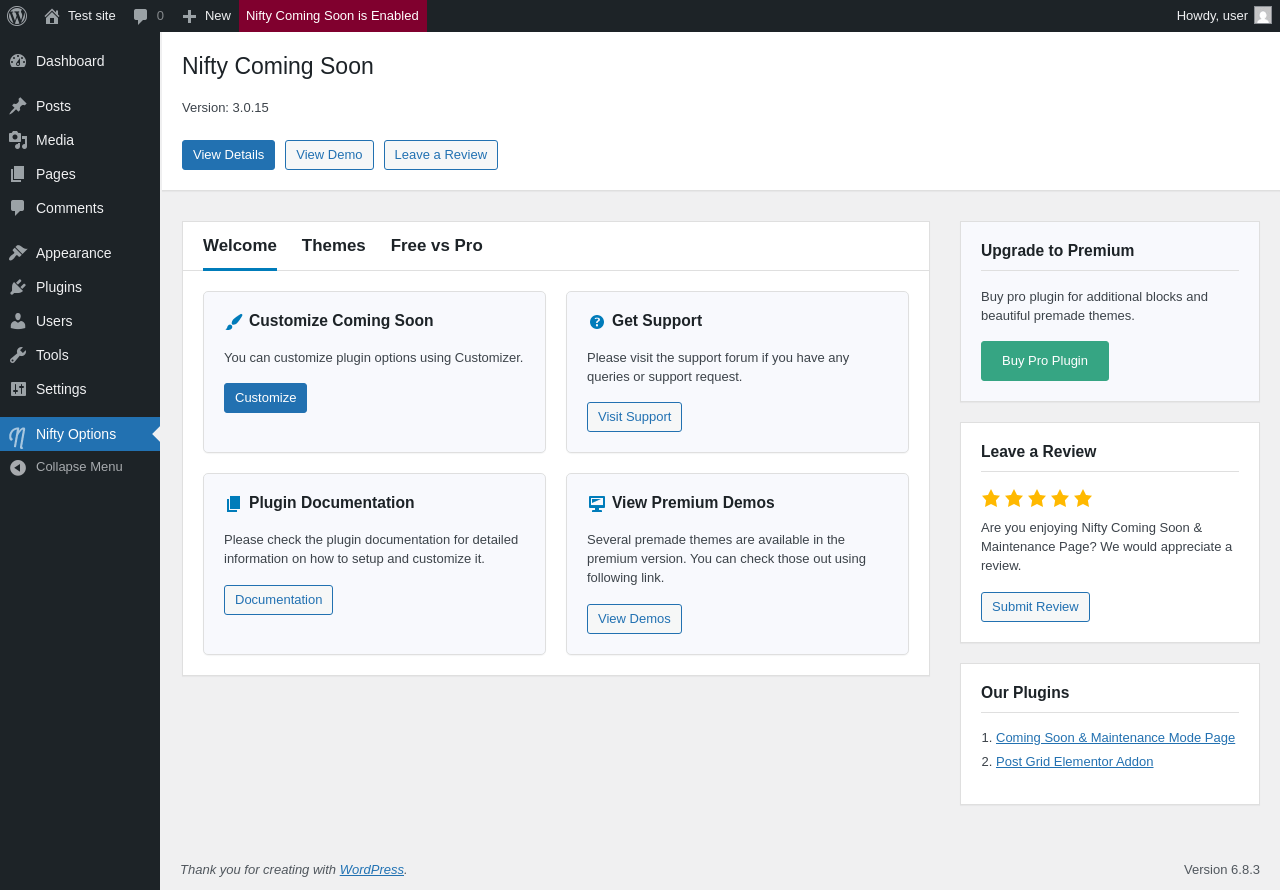Click the Posts pushpin icon
This screenshot has height=890, width=1280.
[x=18, y=106]
